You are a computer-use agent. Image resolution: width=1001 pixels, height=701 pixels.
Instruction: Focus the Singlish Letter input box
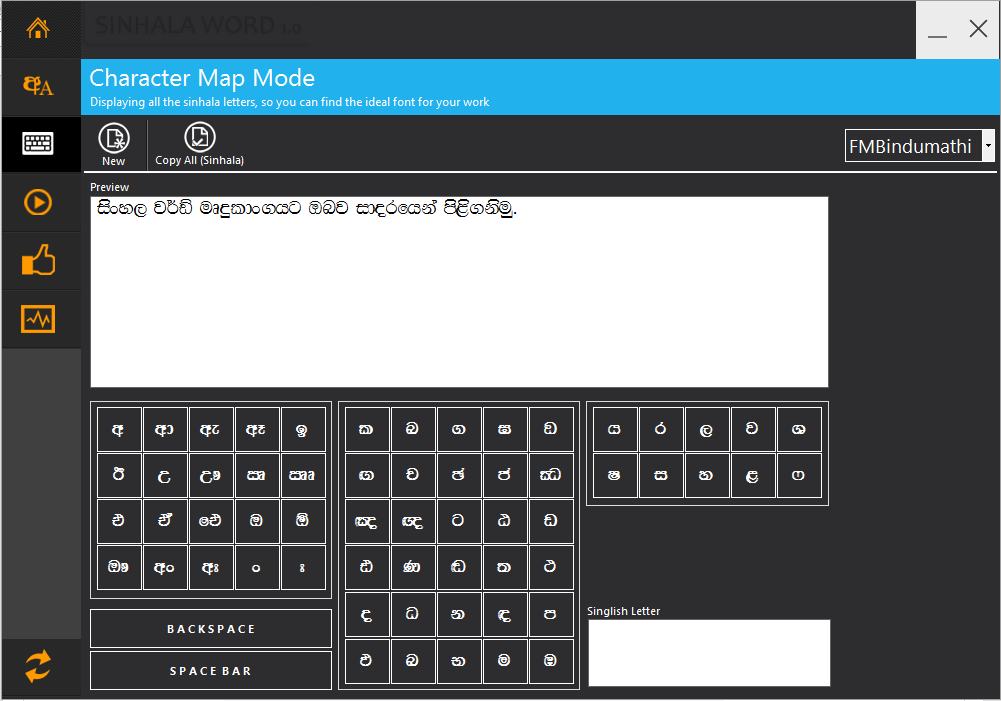[709, 652]
